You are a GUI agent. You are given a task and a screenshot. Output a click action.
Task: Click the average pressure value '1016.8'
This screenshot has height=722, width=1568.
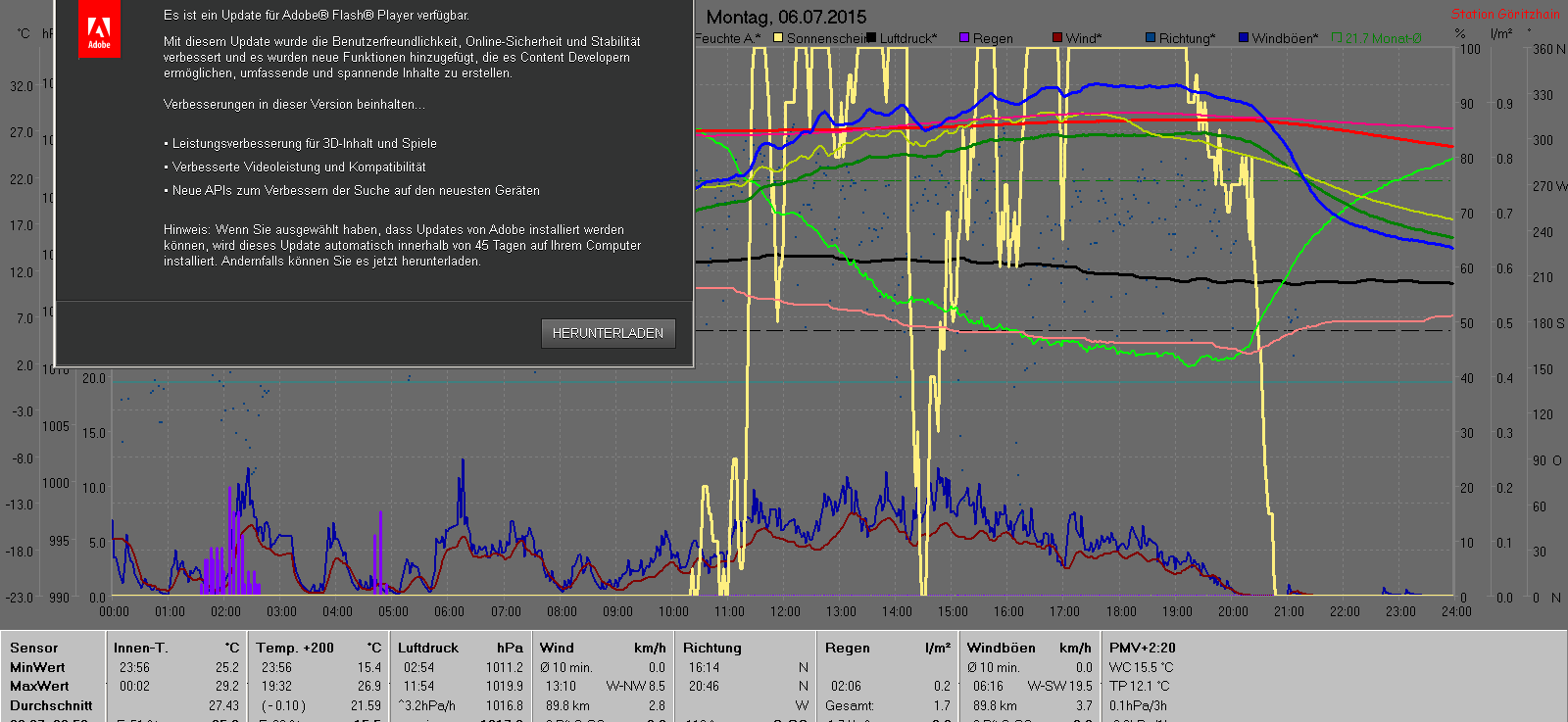click(505, 705)
